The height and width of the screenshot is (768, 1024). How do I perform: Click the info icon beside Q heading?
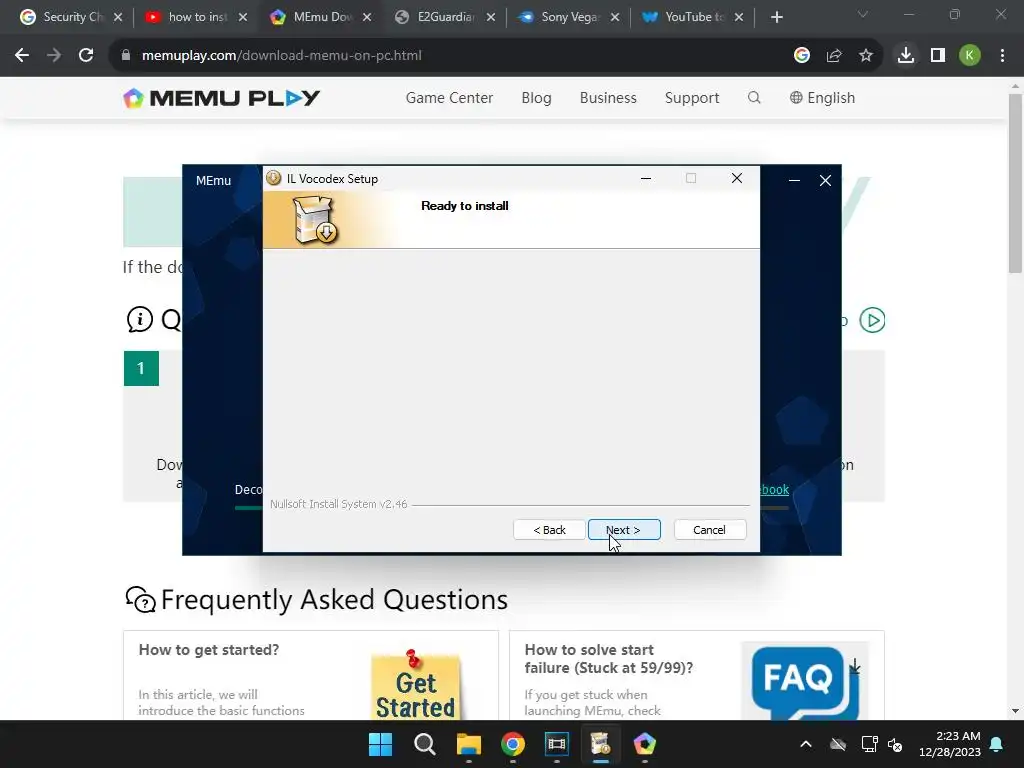point(140,319)
